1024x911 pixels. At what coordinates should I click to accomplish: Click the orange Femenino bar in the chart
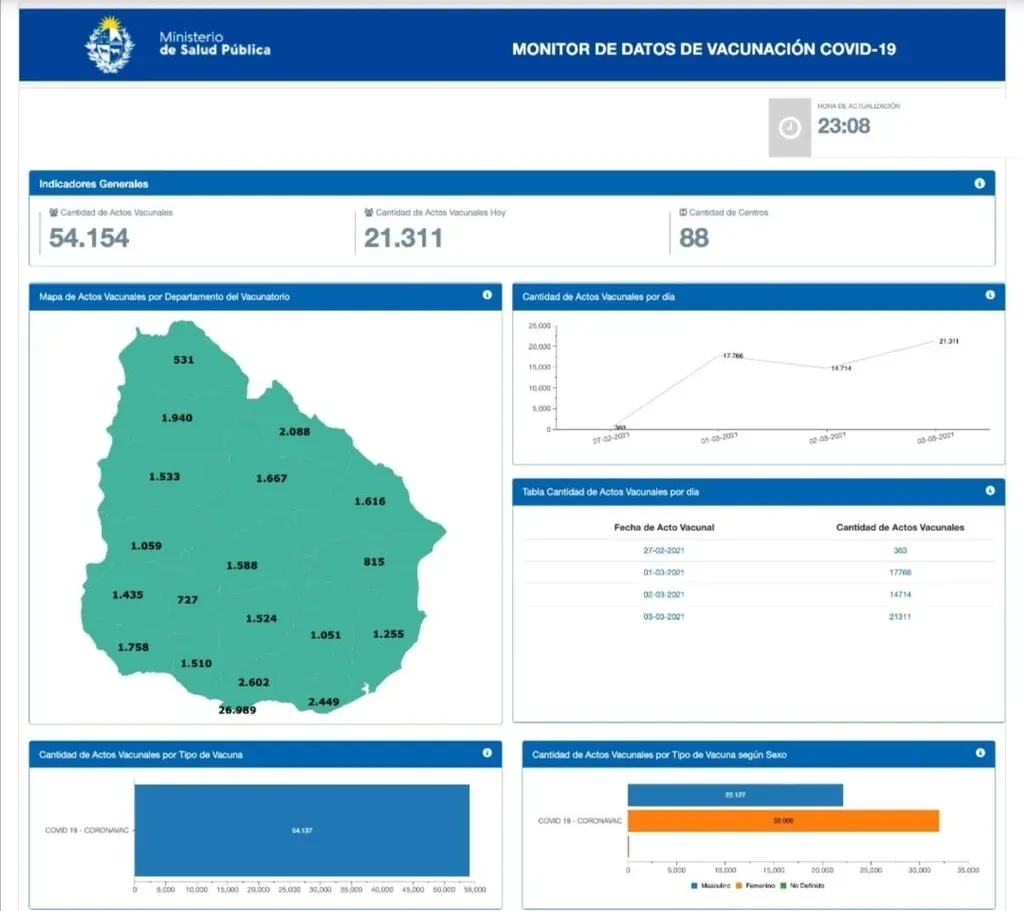coord(783,820)
